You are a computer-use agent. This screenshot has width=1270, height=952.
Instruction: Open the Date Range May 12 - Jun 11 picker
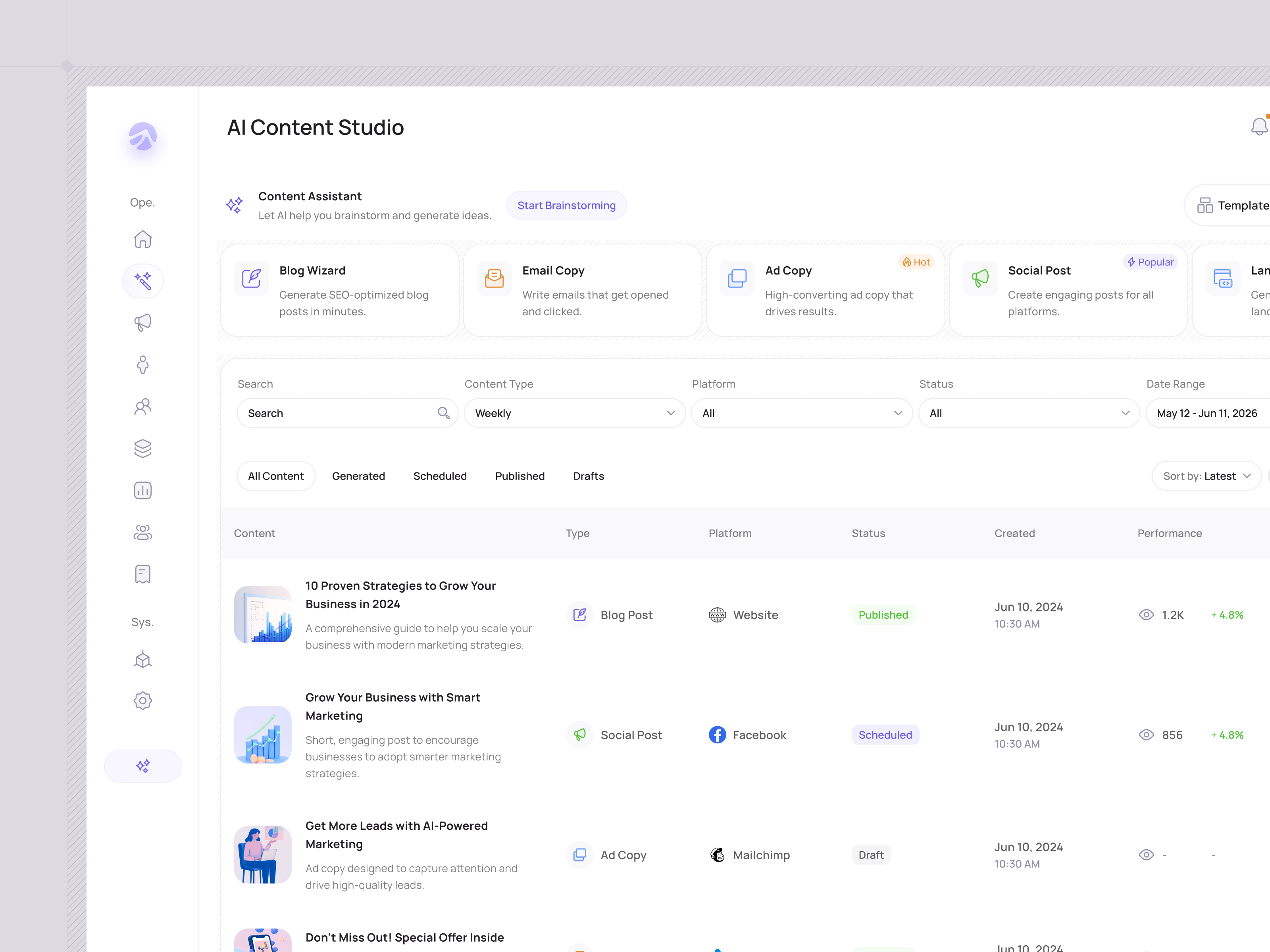(x=1208, y=413)
